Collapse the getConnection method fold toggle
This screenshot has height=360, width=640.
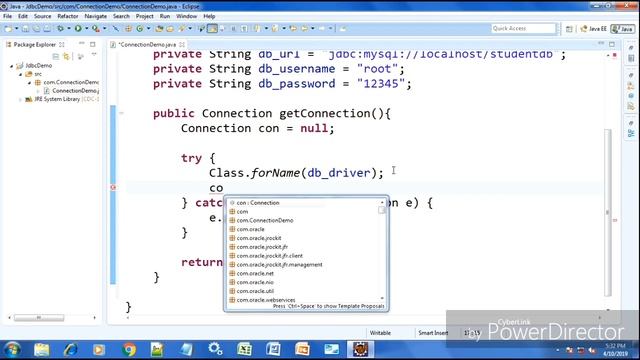point(121,113)
